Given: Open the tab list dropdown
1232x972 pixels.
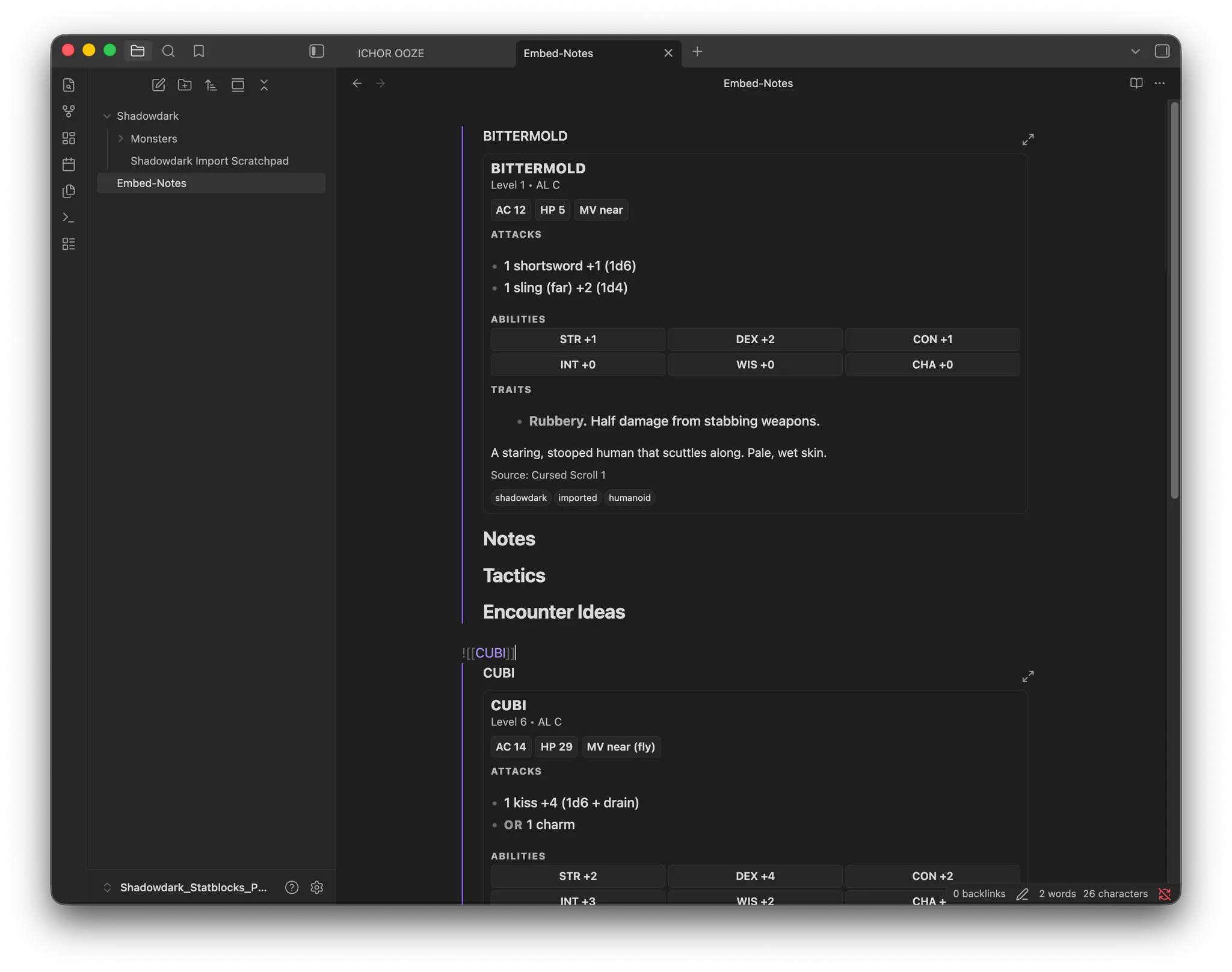Looking at the screenshot, I should click(1135, 52).
